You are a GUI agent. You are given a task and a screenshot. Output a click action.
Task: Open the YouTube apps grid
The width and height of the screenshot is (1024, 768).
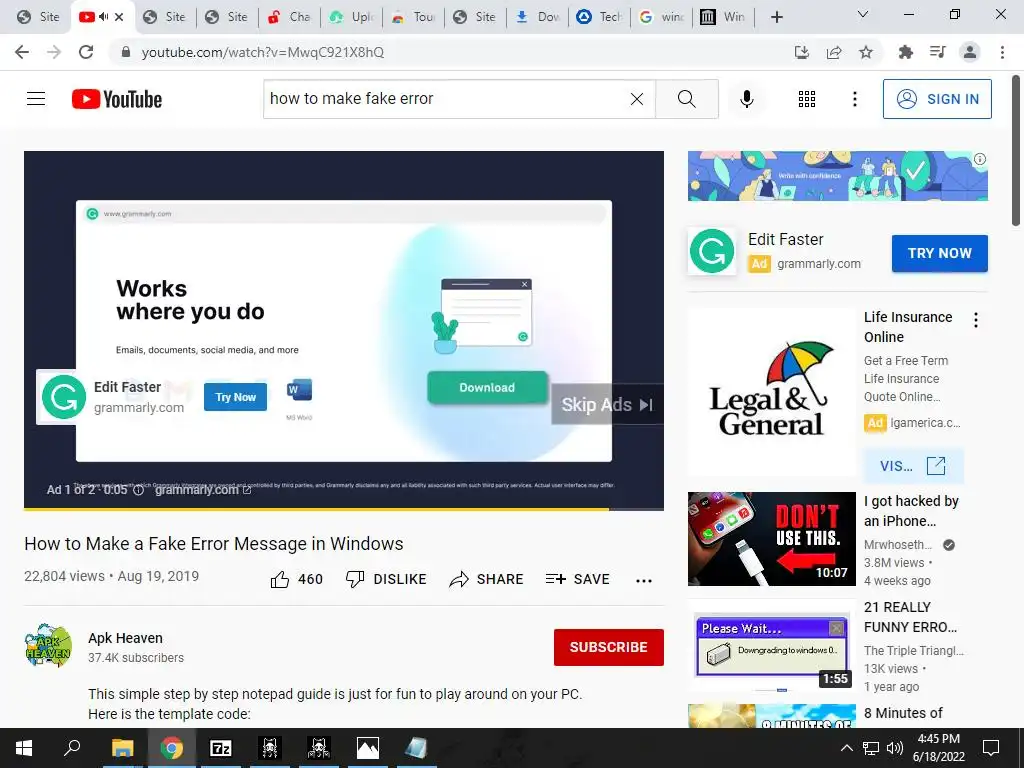tap(807, 99)
